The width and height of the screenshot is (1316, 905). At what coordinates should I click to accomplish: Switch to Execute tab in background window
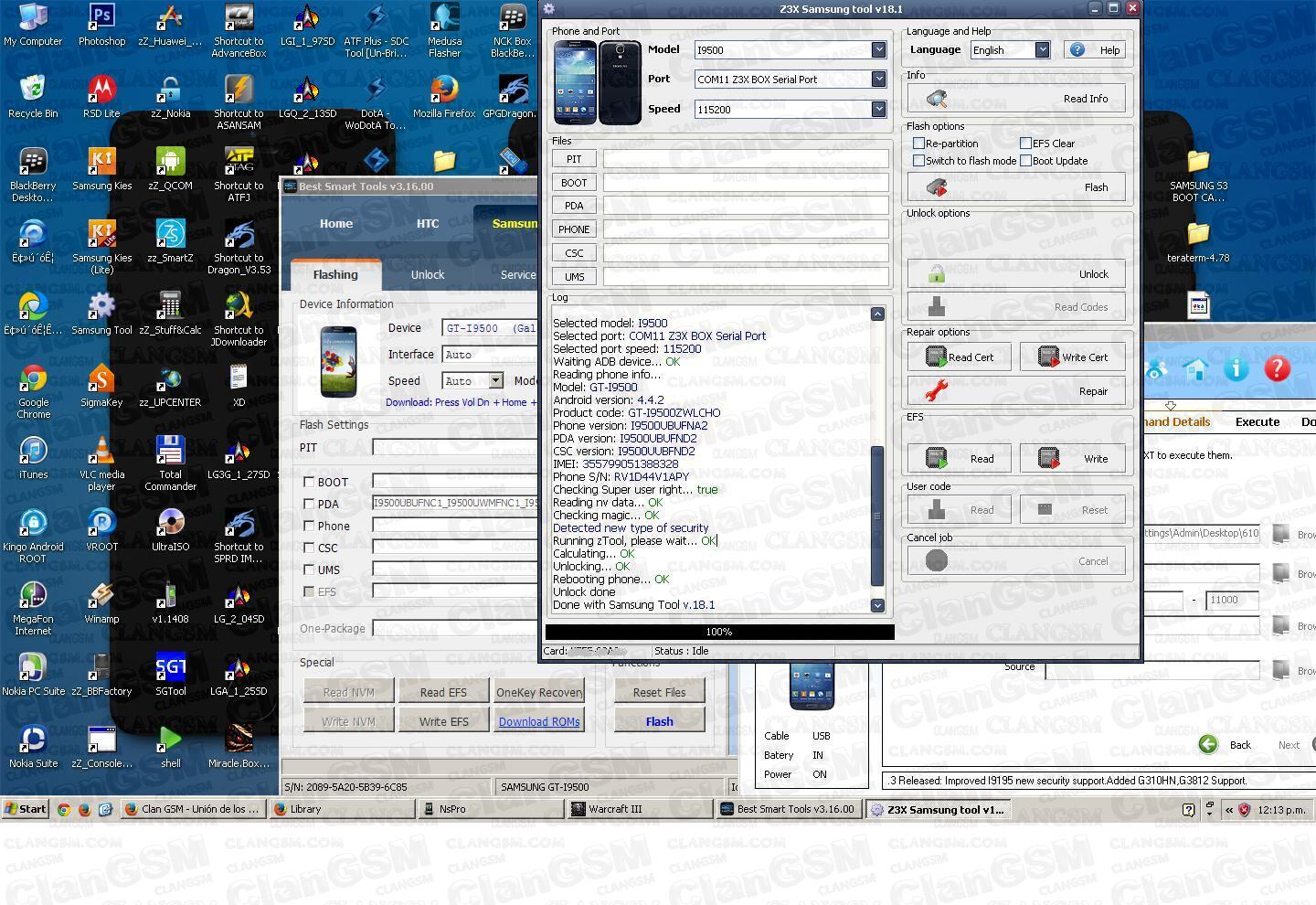pyautogui.click(x=1258, y=421)
